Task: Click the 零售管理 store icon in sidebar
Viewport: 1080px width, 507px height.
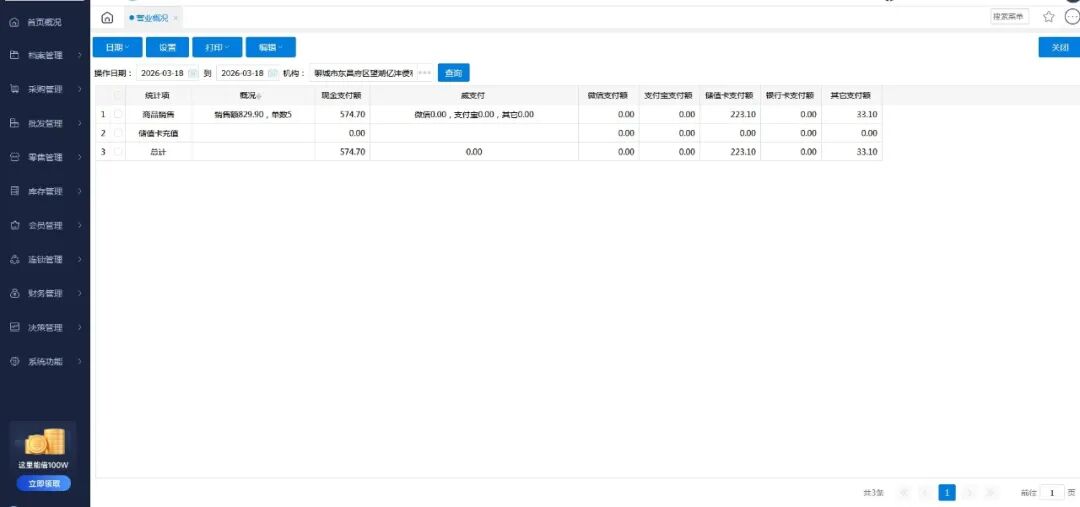Action: point(15,157)
